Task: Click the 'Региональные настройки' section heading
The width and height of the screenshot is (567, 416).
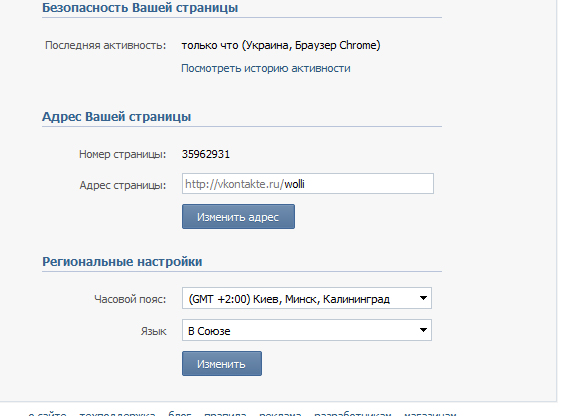Action: pos(122,262)
